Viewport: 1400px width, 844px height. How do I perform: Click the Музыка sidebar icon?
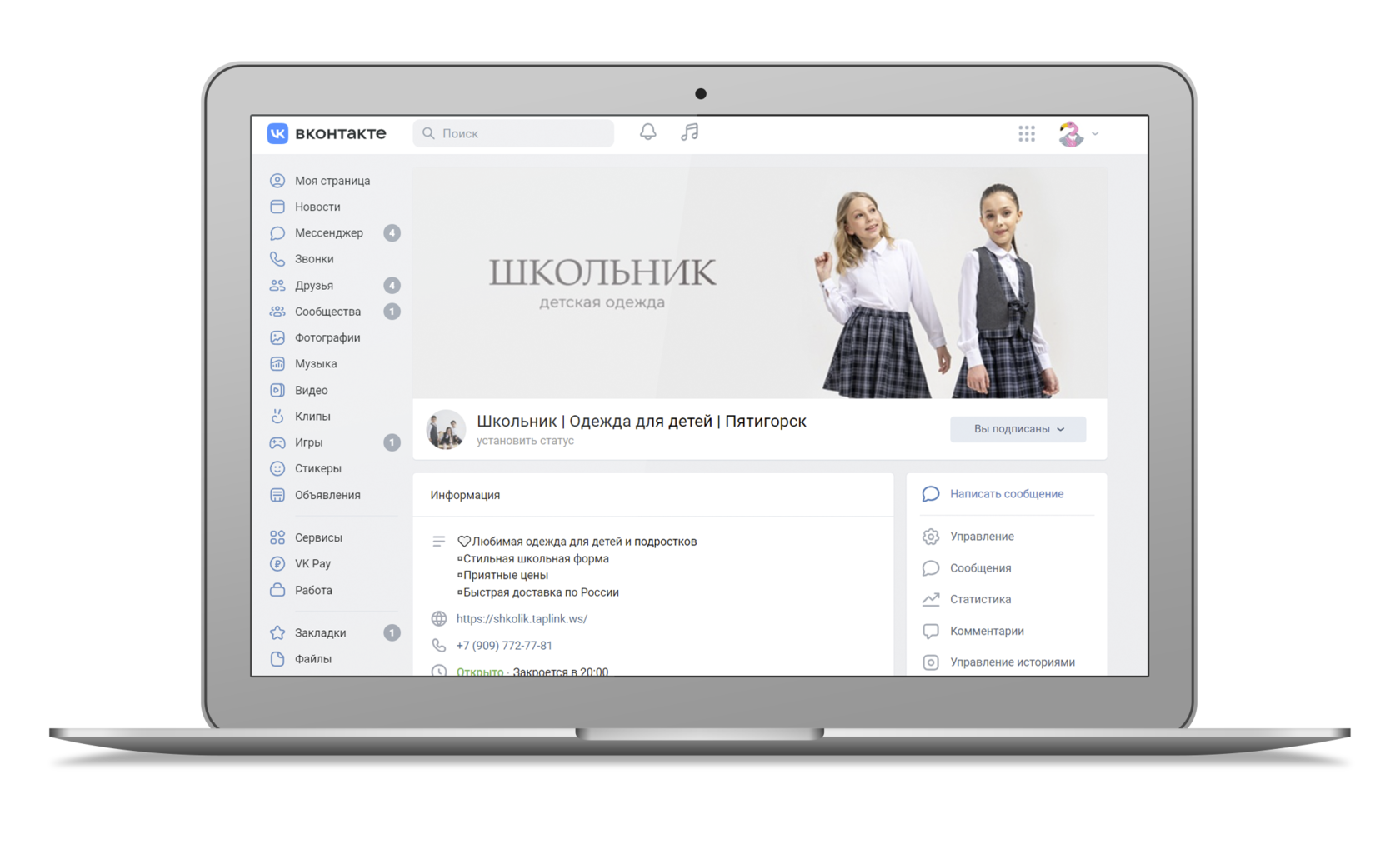pyautogui.click(x=277, y=364)
